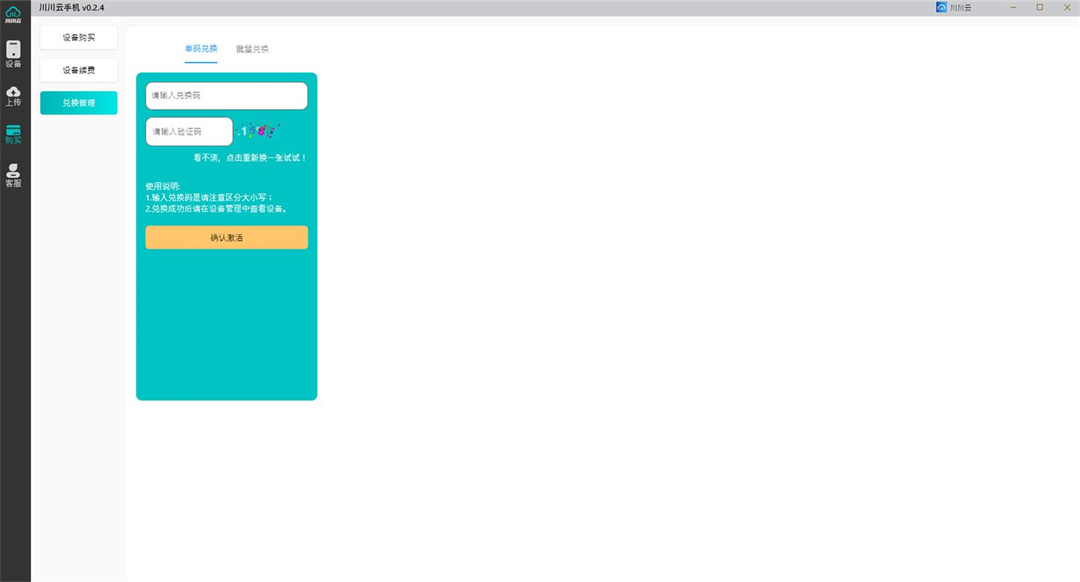This screenshot has width=1080, height=582.
Task: Open 客服 (Customer Service) from sidebar
Action: (13, 176)
